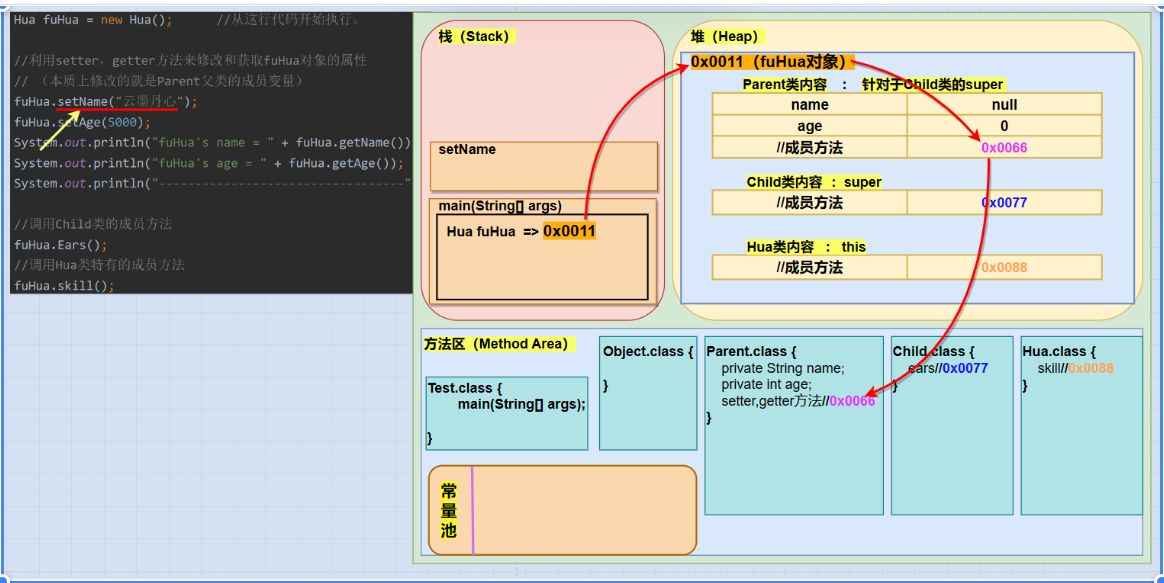Click the Object.class box title
This screenshot has height=583, width=1164.
(648, 351)
